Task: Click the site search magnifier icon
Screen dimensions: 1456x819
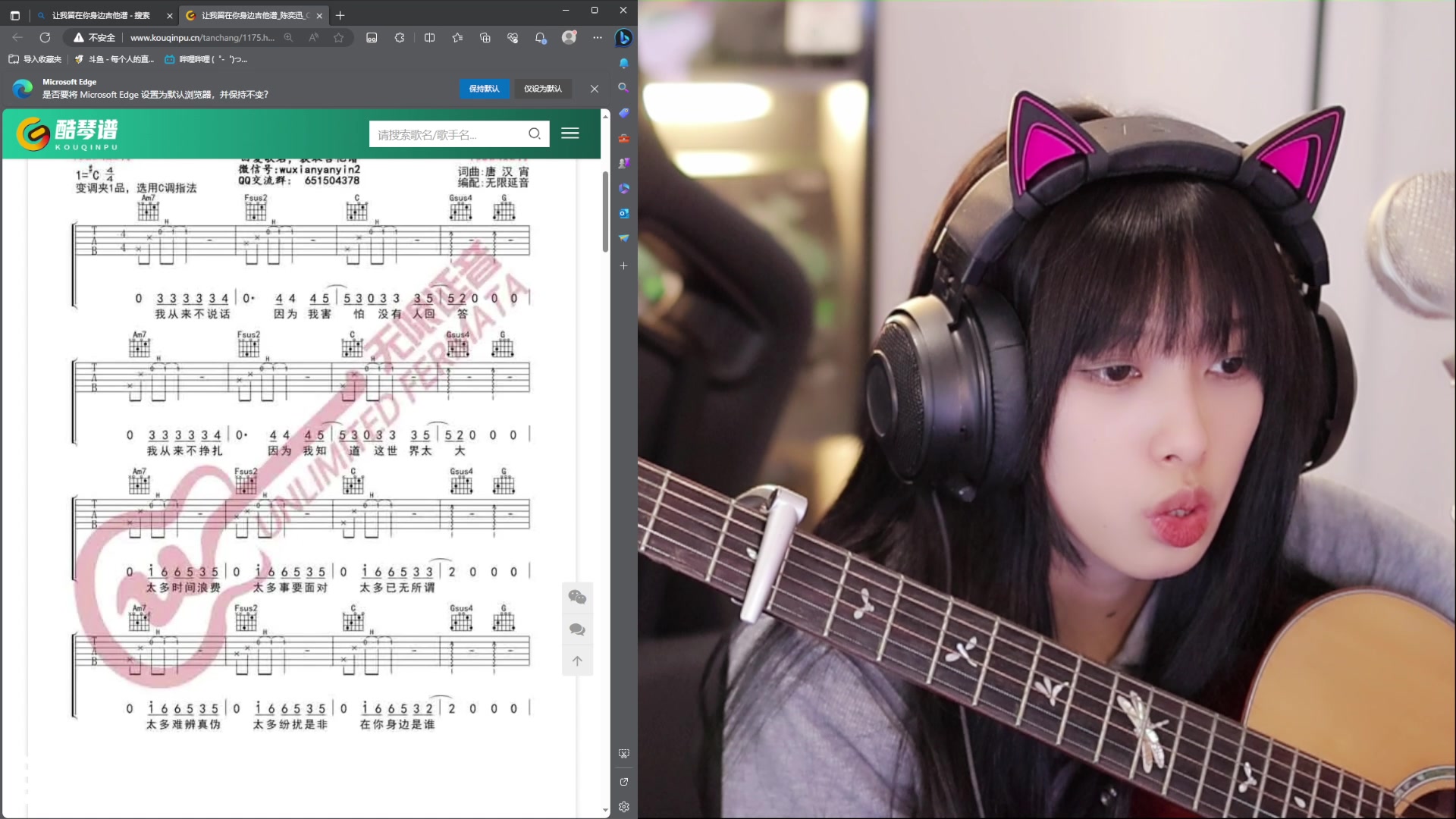Action: click(x=535, y=134)
